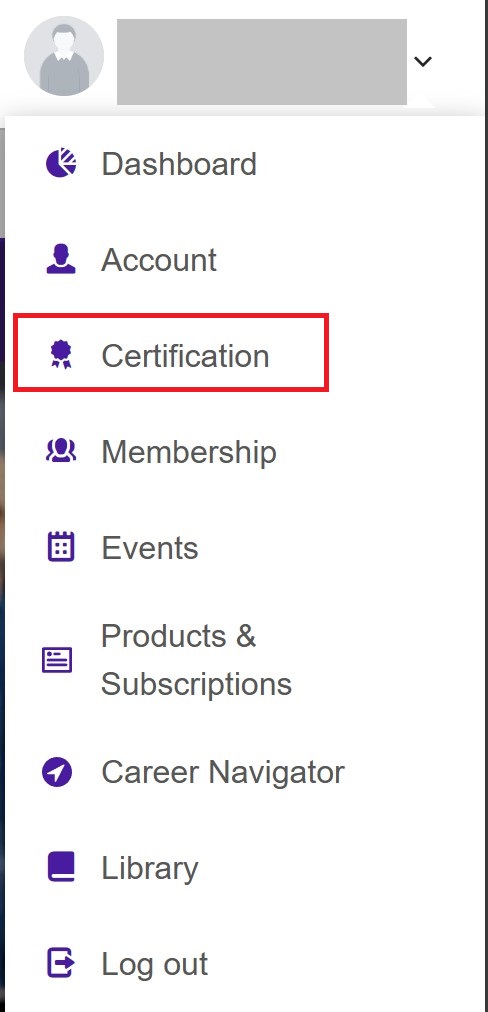
Task: Open the Library text link
Action: coord(150,868)
